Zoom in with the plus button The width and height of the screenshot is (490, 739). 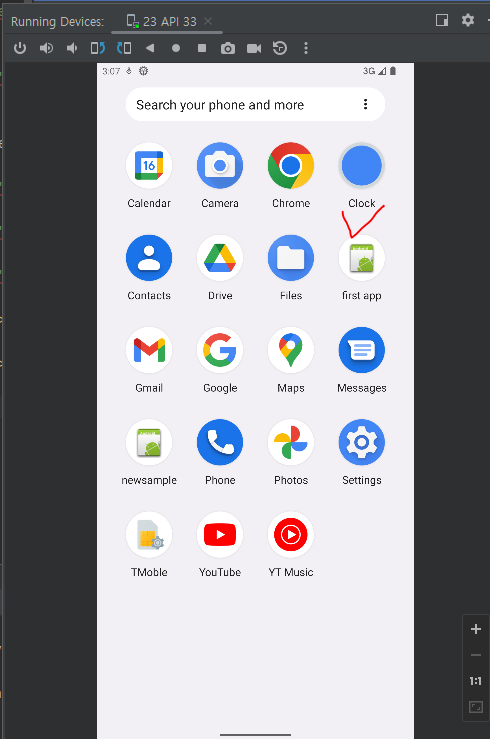coord(476,629)
